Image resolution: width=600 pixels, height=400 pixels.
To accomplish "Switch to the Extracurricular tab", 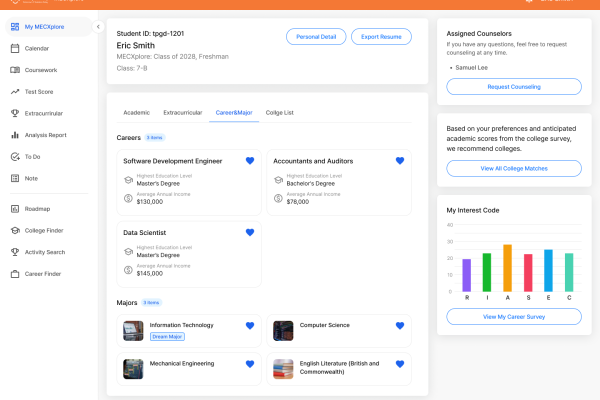I will coord(183,113).
